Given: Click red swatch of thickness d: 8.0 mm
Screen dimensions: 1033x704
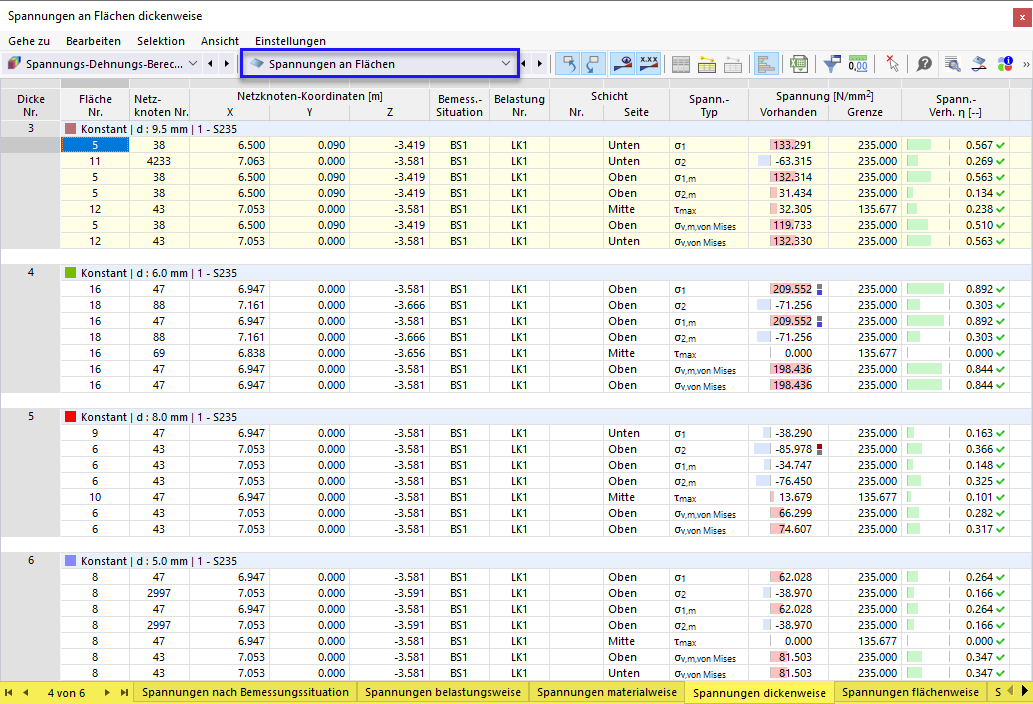Looking at the screenshot, I should (x=70, y=417).
